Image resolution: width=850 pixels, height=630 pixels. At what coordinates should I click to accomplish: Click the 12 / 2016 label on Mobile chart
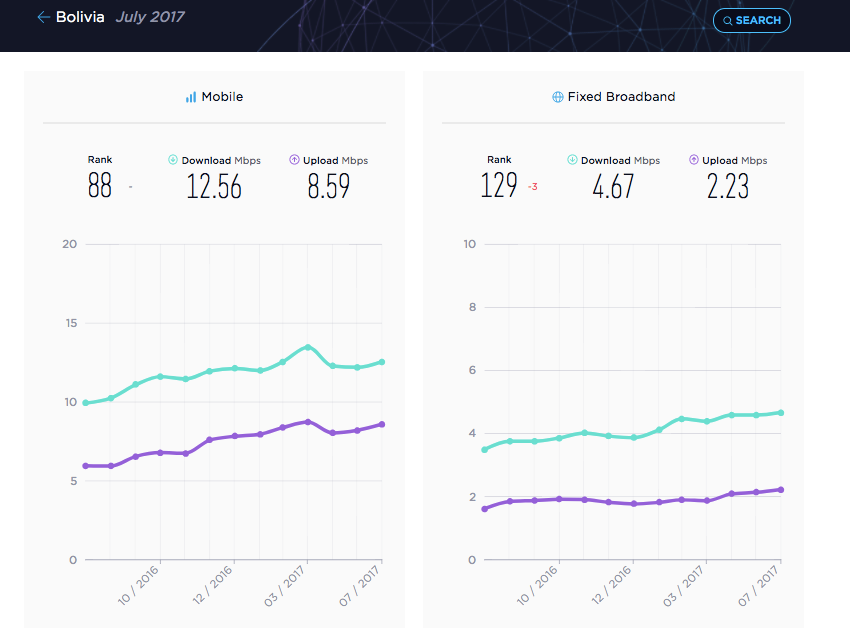click(213, 585)
